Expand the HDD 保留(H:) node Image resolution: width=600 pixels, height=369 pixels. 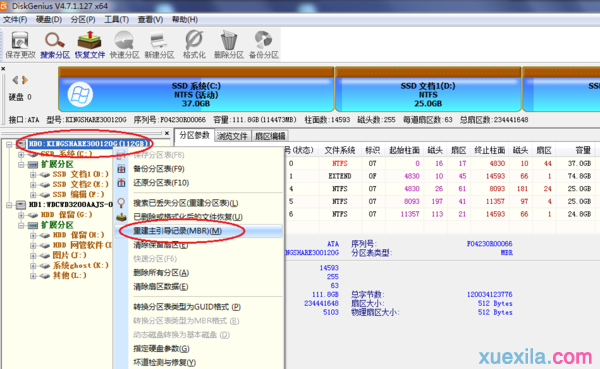point(33,235)
